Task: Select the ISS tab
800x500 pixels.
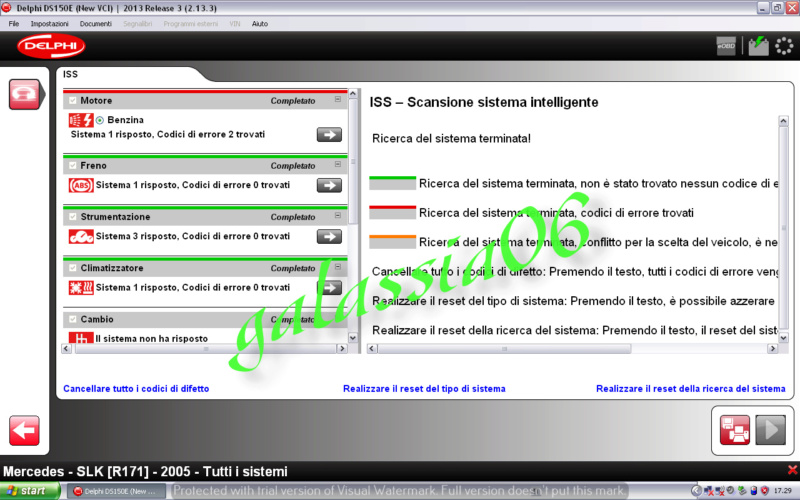Action: tap(70, 74)
